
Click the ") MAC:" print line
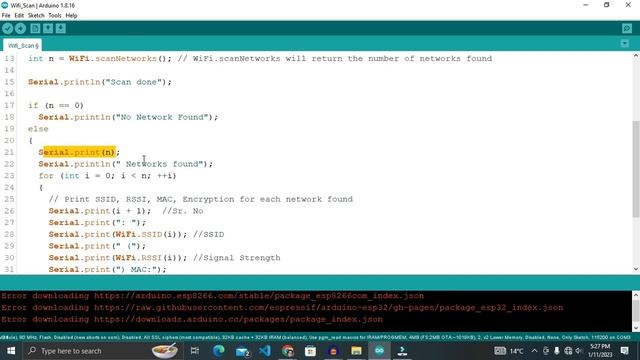tap(108, 269)
